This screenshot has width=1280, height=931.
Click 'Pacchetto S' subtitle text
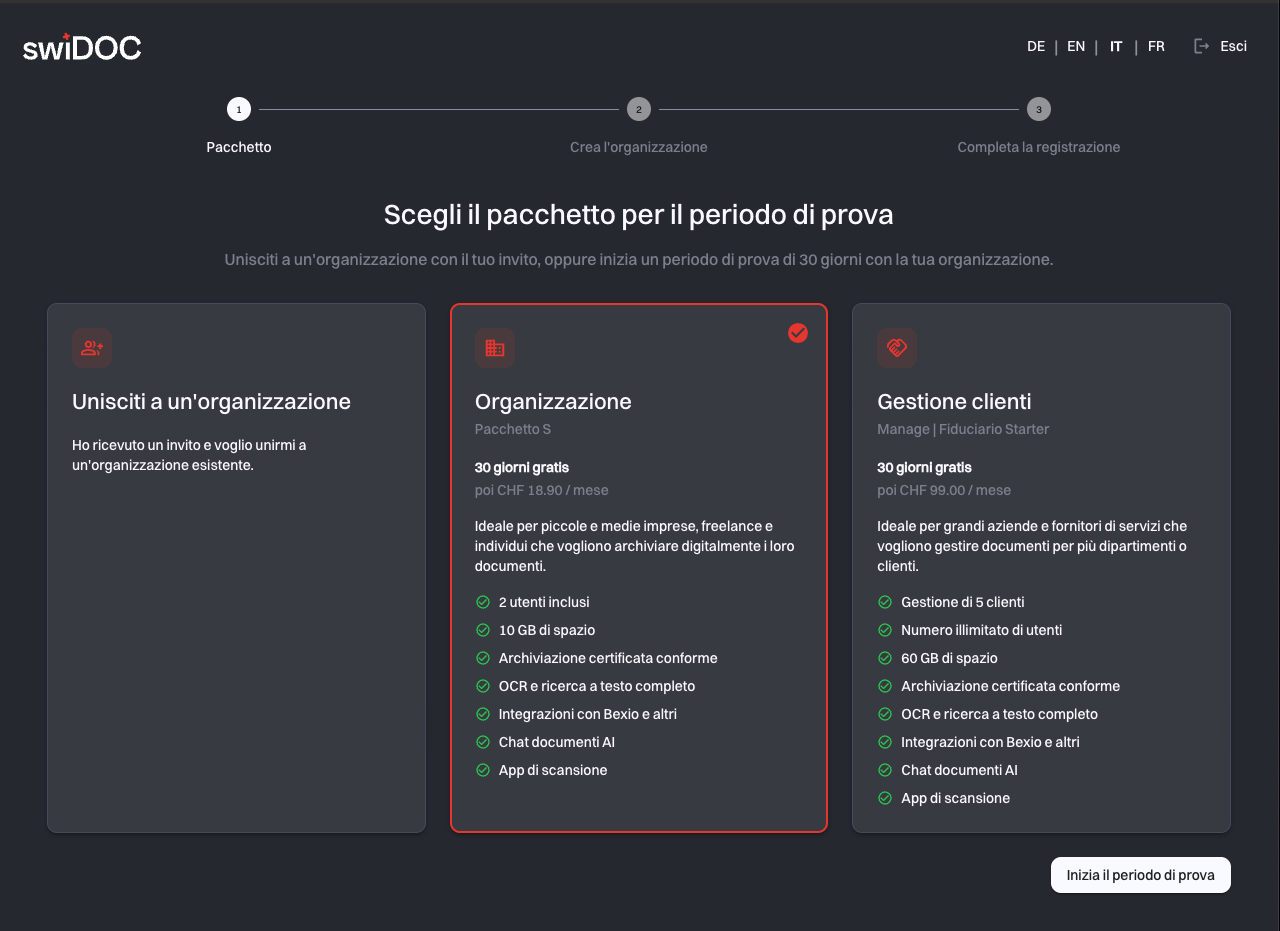point(513,429)
